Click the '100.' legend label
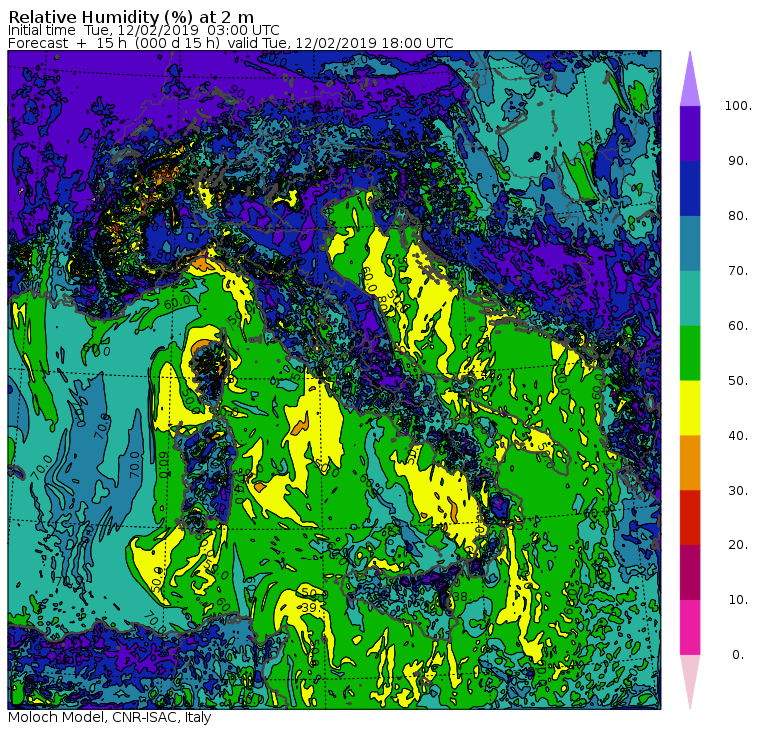 click(738, 106)
